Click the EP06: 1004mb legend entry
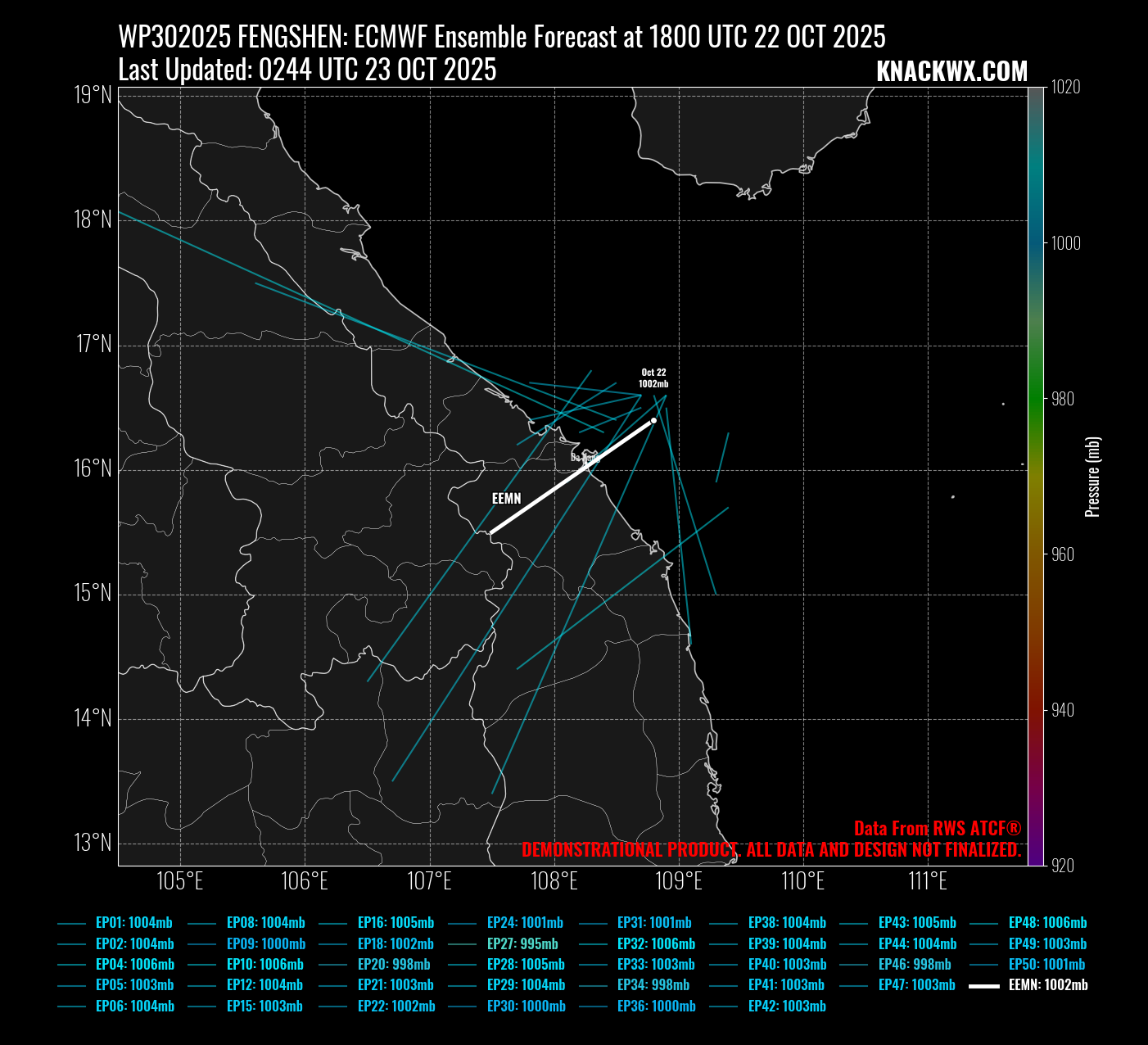1148x1045 pixels. [134, 1007]
